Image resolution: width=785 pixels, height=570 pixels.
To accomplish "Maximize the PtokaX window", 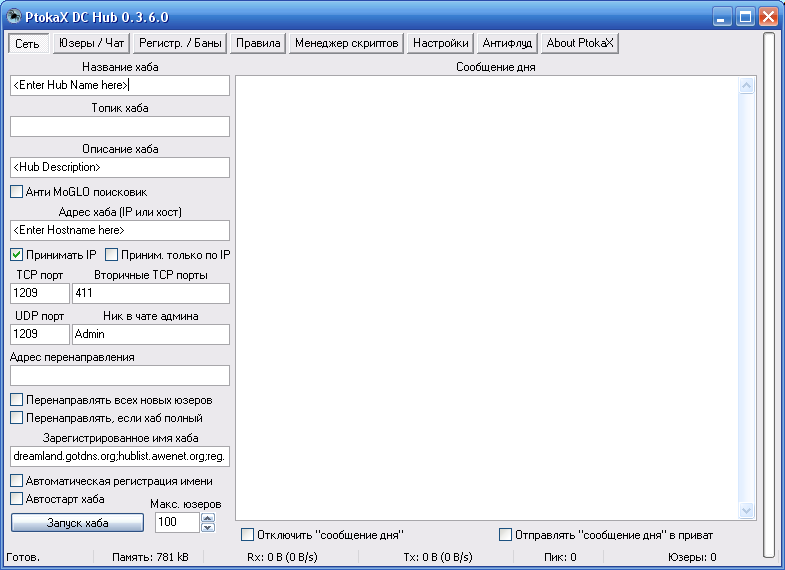I will (x=745, y=17).
